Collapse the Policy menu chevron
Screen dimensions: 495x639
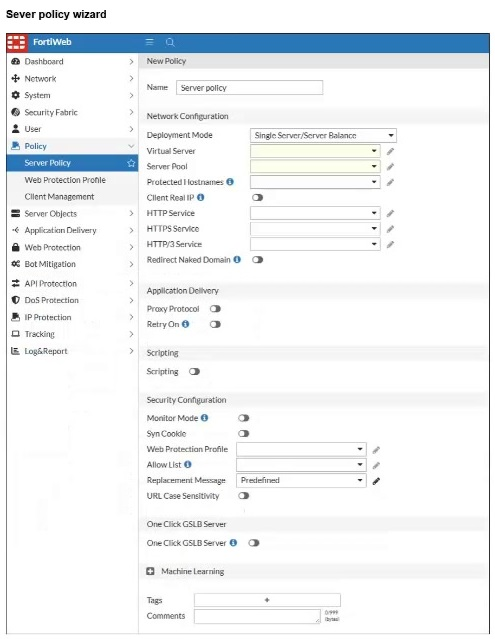(131, 146)
